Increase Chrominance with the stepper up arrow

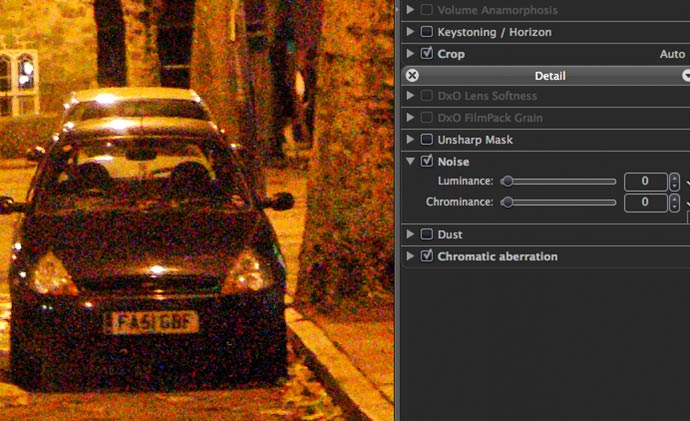(674, 198)
